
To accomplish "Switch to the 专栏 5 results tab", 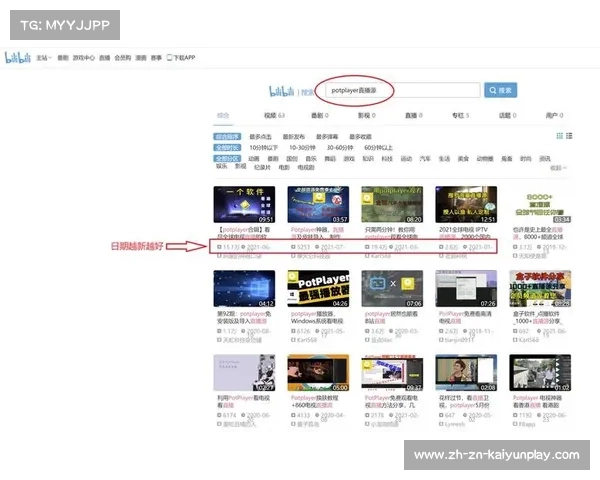I will pos(460,115).
